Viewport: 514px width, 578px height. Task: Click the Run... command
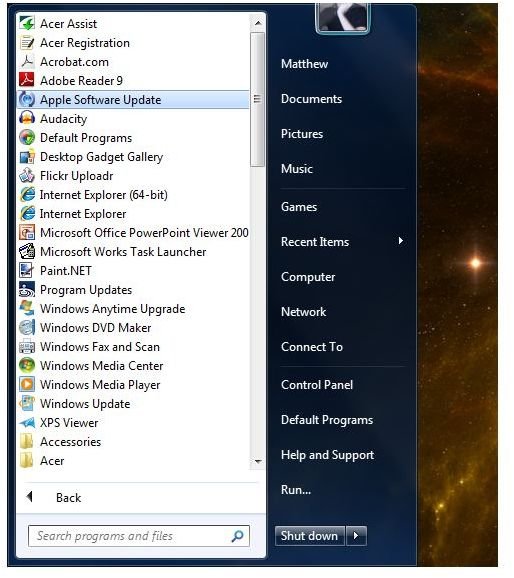(296, 490)
